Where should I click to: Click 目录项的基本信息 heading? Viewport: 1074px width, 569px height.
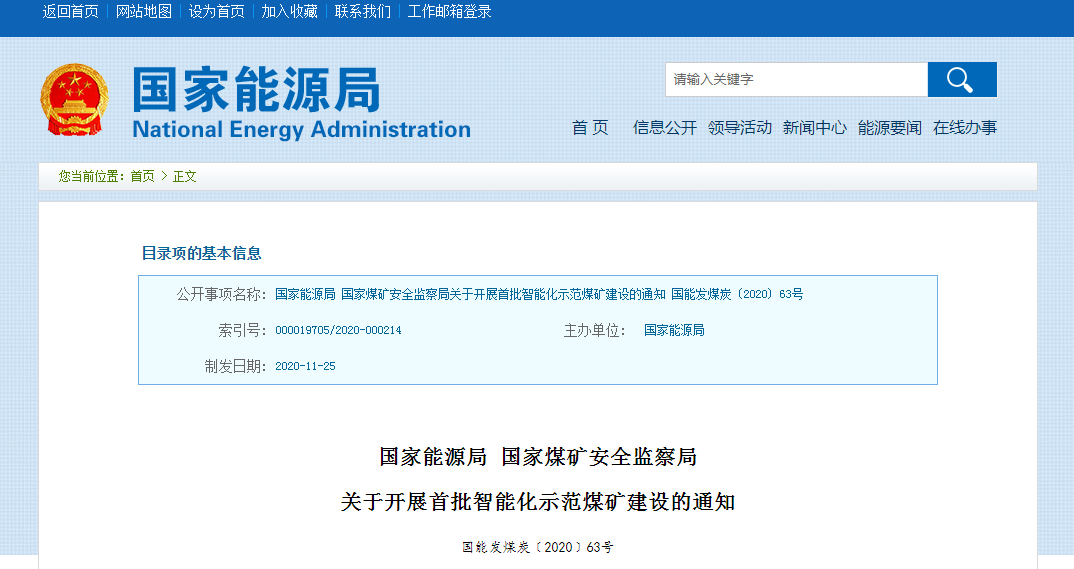click(201, 253)
